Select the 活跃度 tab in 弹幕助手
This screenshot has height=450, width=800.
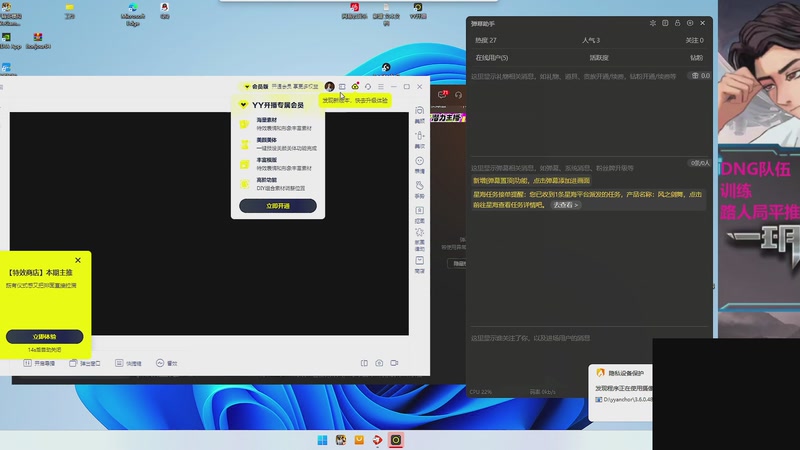(599, 58)
